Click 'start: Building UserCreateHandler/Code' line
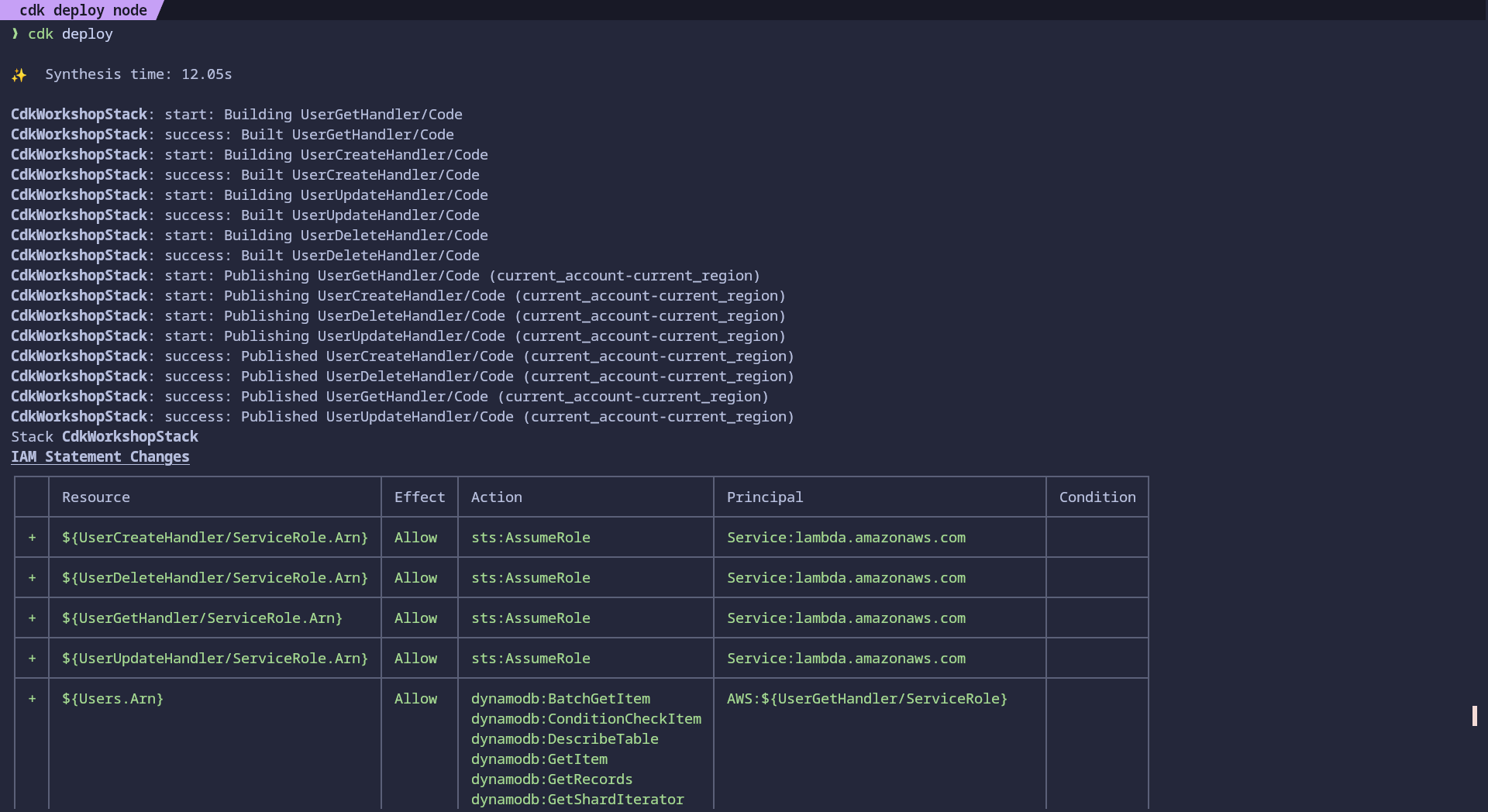Screen dimensions: 1488x812 250,155
